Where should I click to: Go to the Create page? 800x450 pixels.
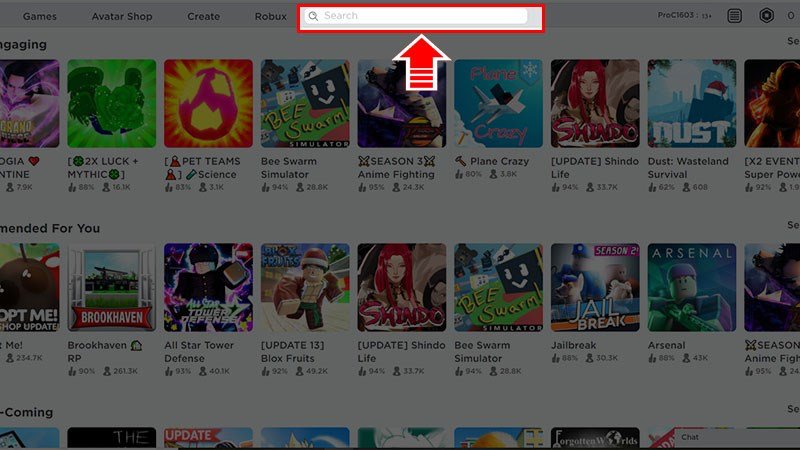pos(204,16)
